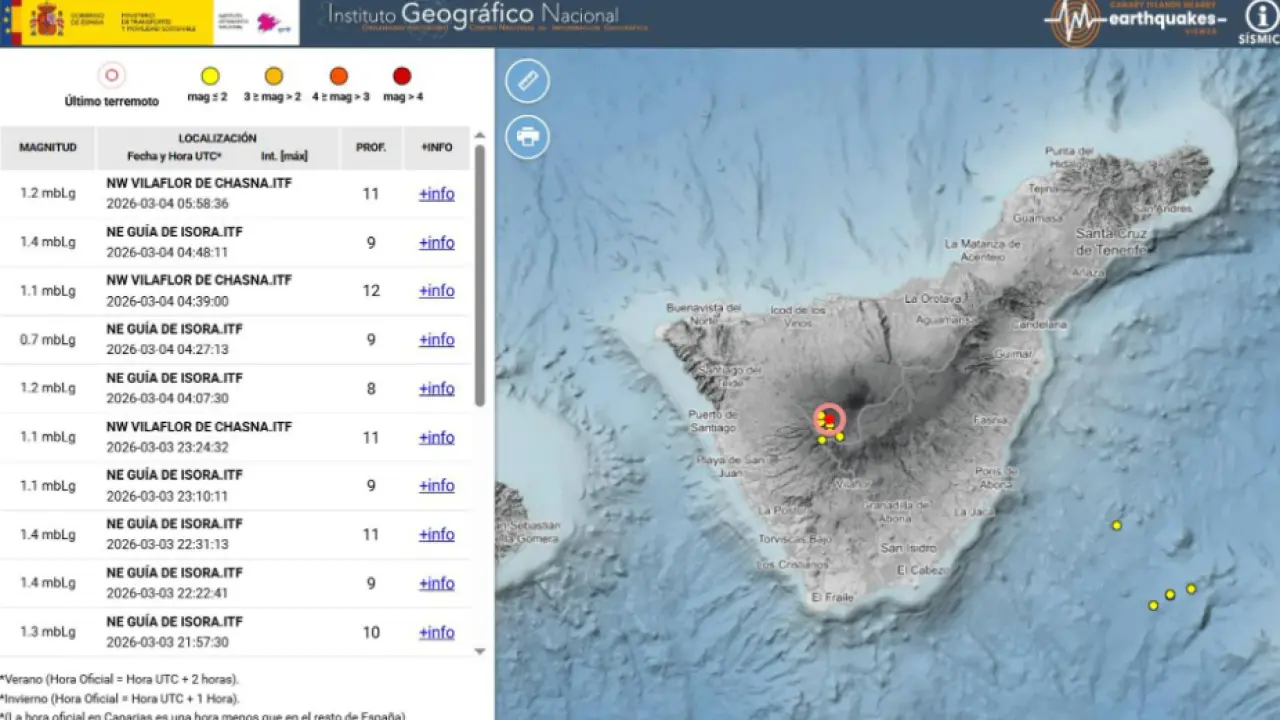Click the orange 4 ≥ mag > 3 legend circle
This screenshot has height=720, width=1280.
(338, 76)
